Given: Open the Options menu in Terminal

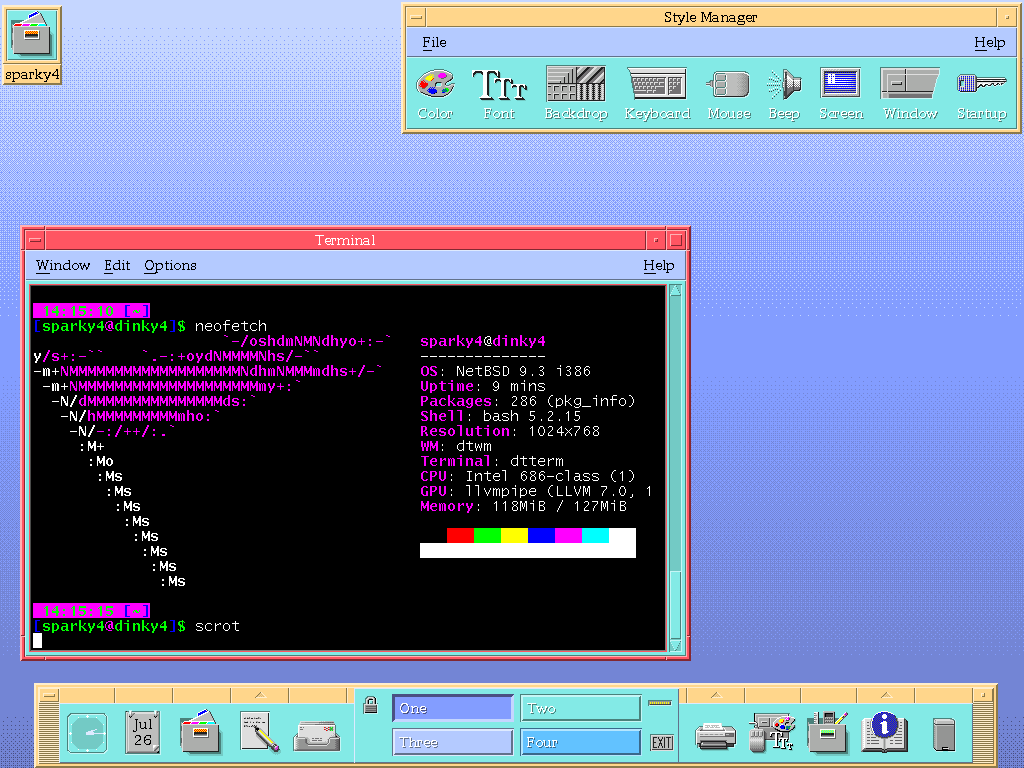Looking at the screenshot, I should click(170, 265).
